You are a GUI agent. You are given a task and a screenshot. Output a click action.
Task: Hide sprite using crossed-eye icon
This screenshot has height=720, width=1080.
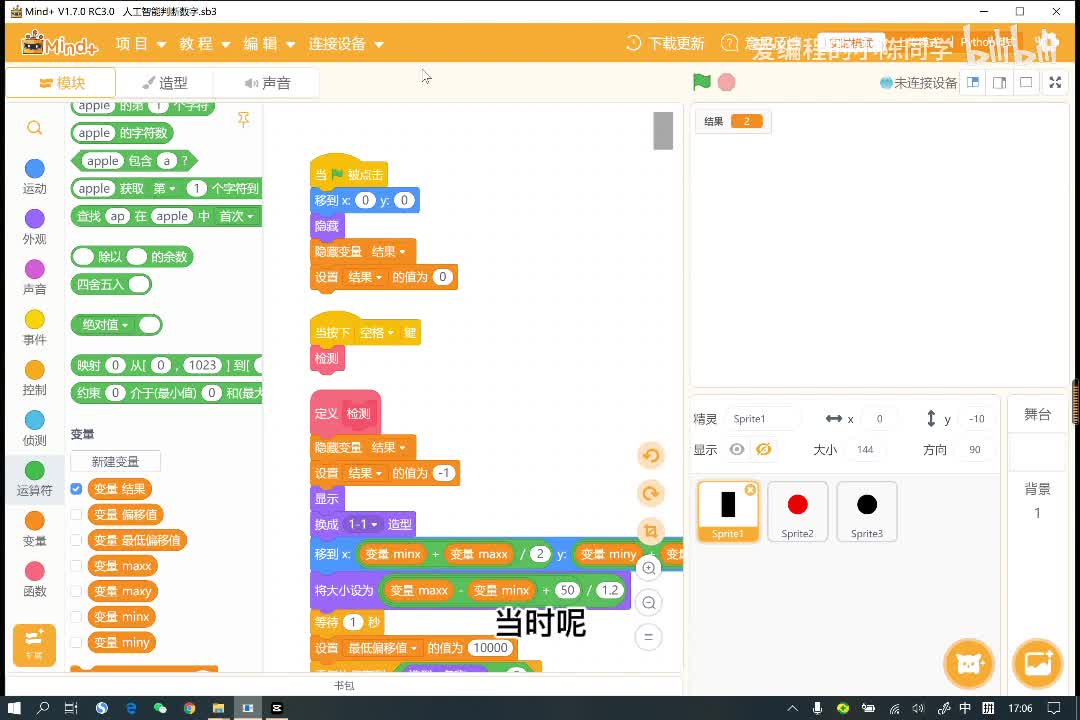click(x=763, y=449)
